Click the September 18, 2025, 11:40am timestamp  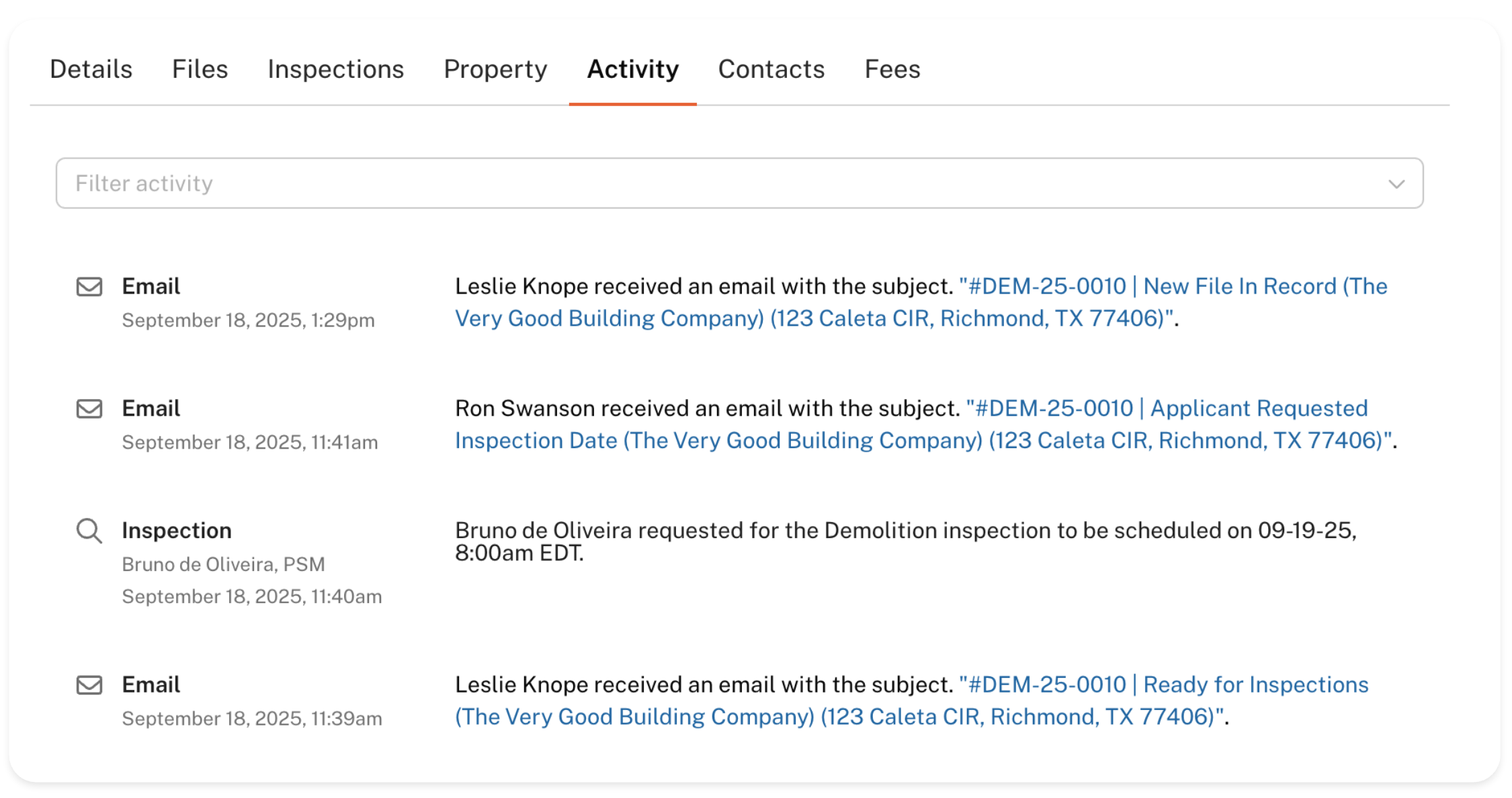251,596
